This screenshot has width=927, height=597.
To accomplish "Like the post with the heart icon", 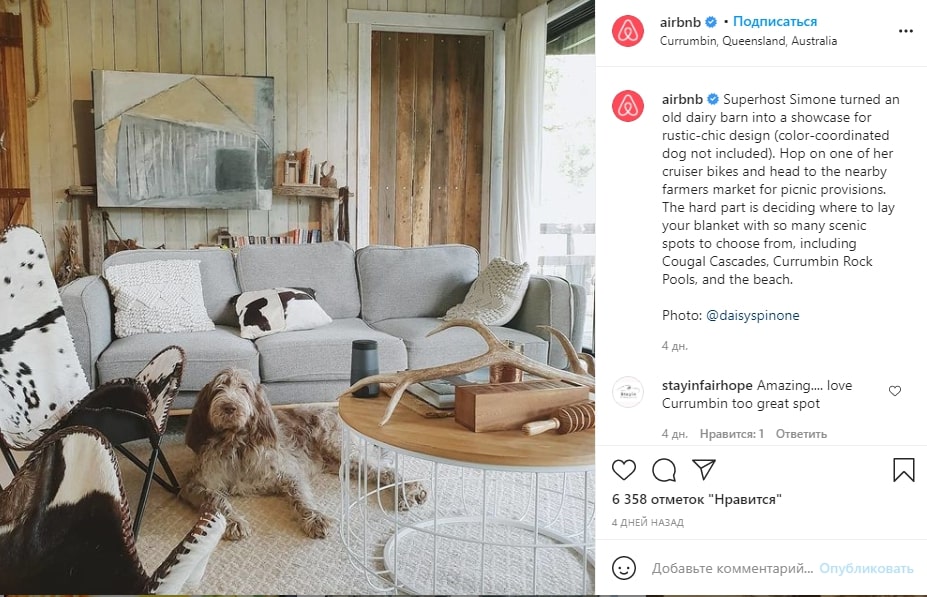I will click(623, 470).
